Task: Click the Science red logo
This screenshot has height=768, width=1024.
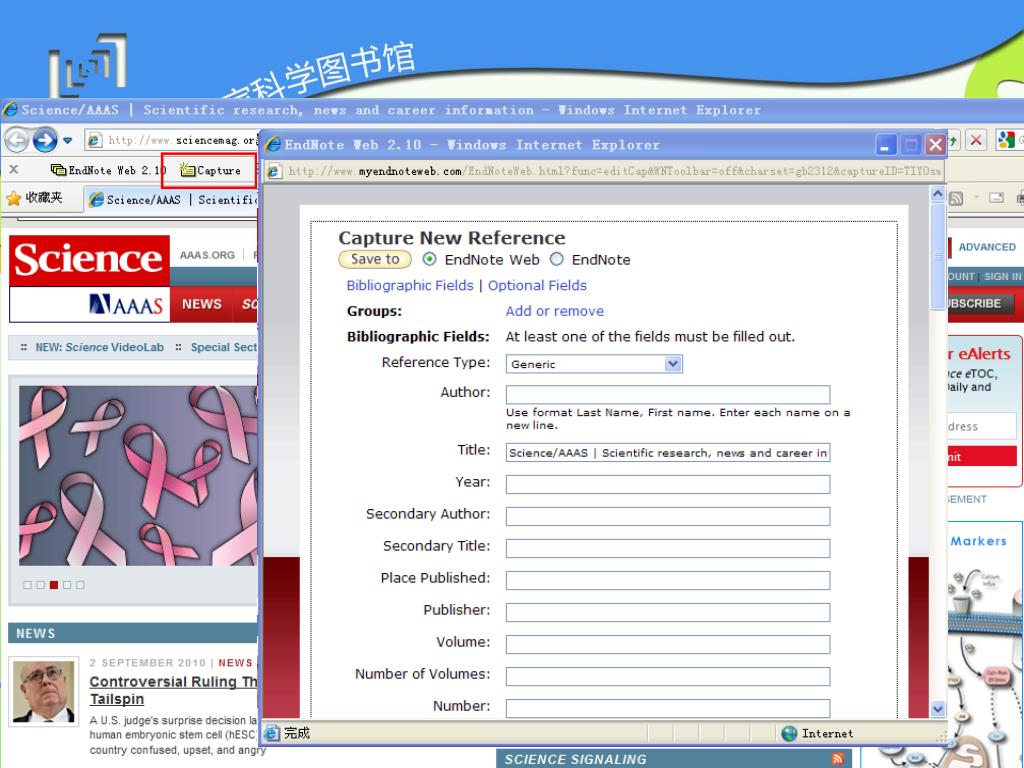Action: pos(89,260)
